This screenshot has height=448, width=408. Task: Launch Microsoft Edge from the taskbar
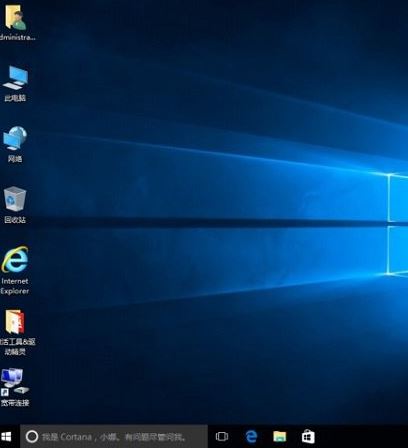[251, 436]
